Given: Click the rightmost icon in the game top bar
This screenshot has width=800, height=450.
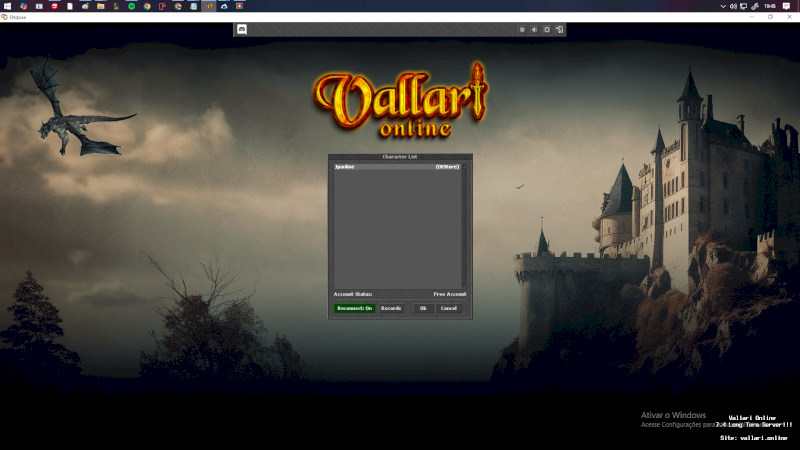Looking at the screenshot, I should click(x=560, y=30).
